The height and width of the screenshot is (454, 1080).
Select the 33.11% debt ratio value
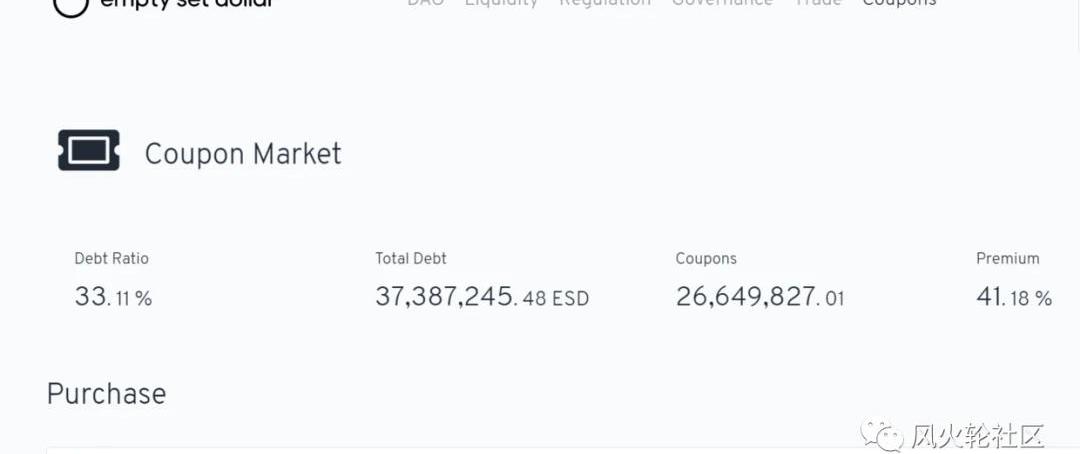pyautogui.click(x=113, y=297)
